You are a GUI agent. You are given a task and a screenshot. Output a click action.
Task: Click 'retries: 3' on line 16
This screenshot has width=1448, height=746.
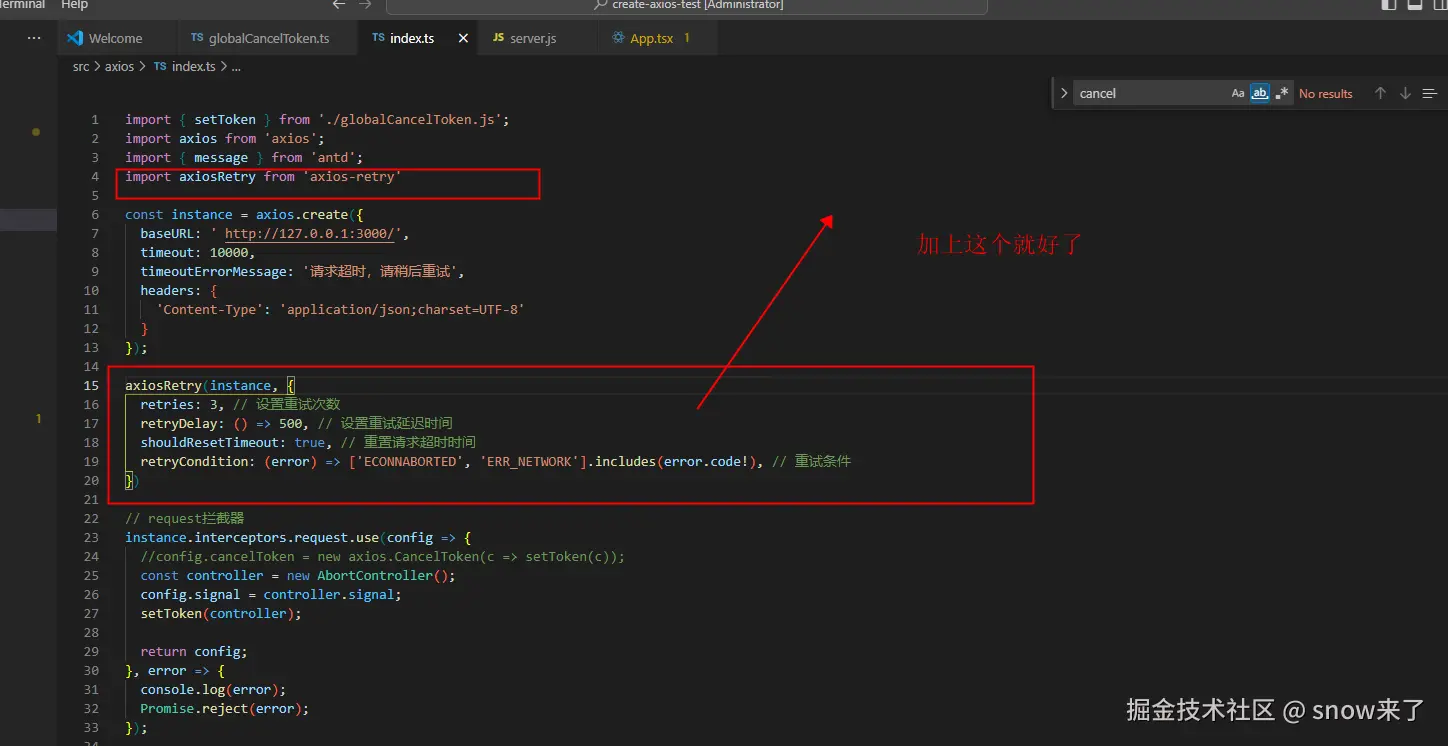(179, 404)
